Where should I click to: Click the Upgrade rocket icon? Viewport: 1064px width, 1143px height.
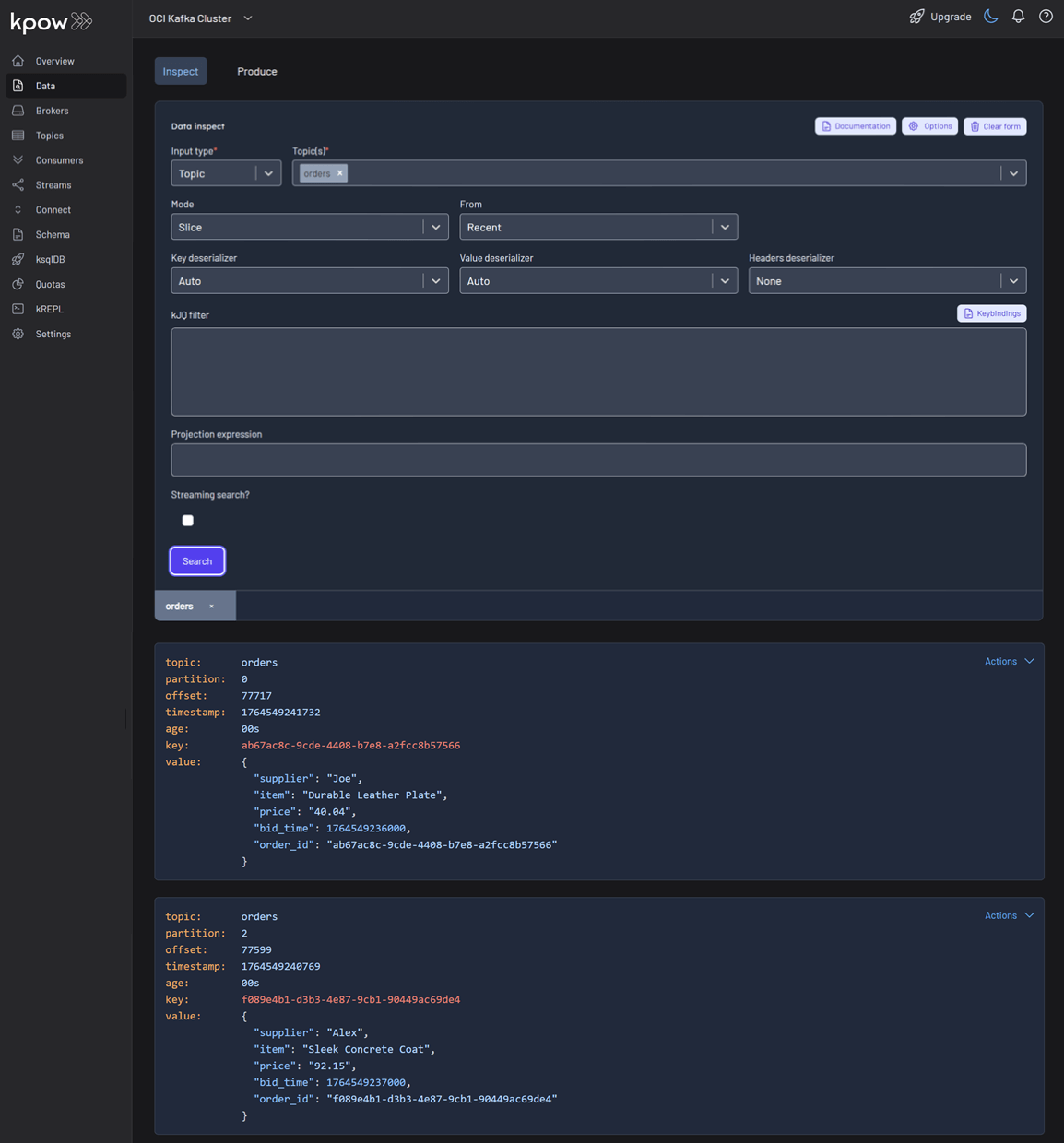916,17
